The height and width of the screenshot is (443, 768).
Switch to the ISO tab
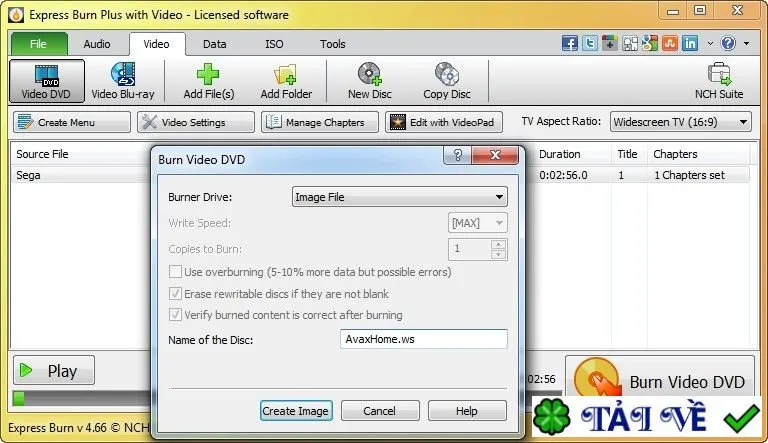coord(274,44)
